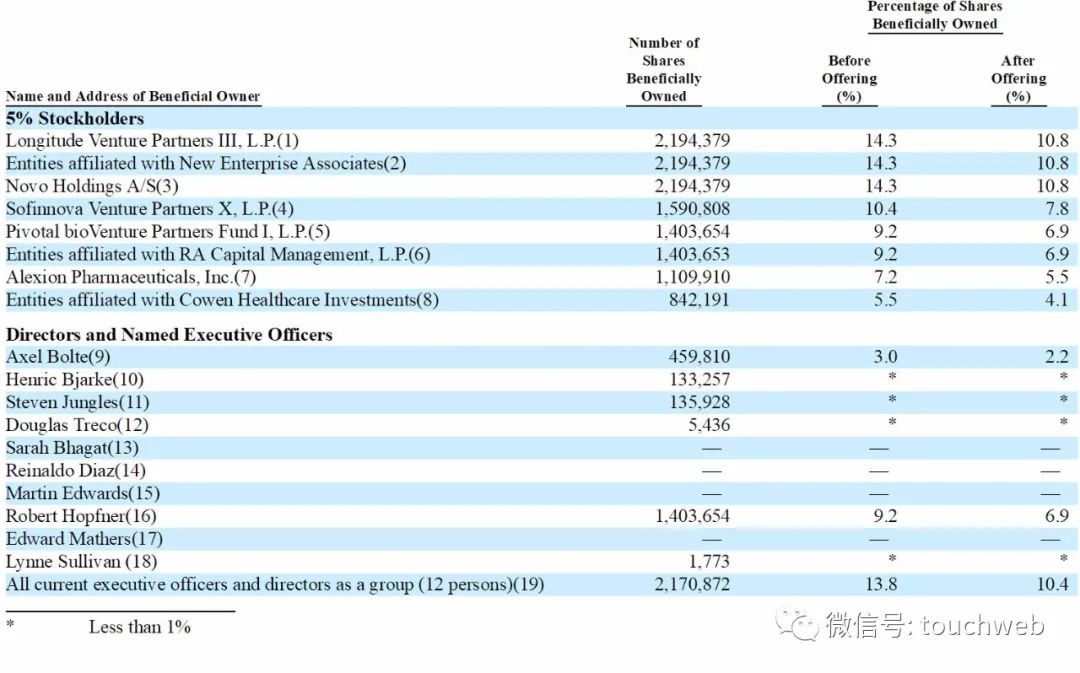The height and width of the screenshot is (673, 1080).
Task: Click the share count 1,590,808 for Sofinnova
Action: click(692, 209)
